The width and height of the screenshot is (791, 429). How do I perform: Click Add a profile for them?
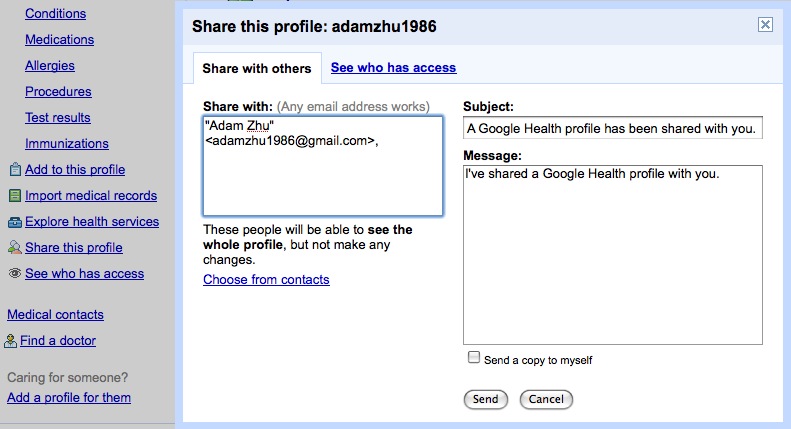[x=69, y=398]
